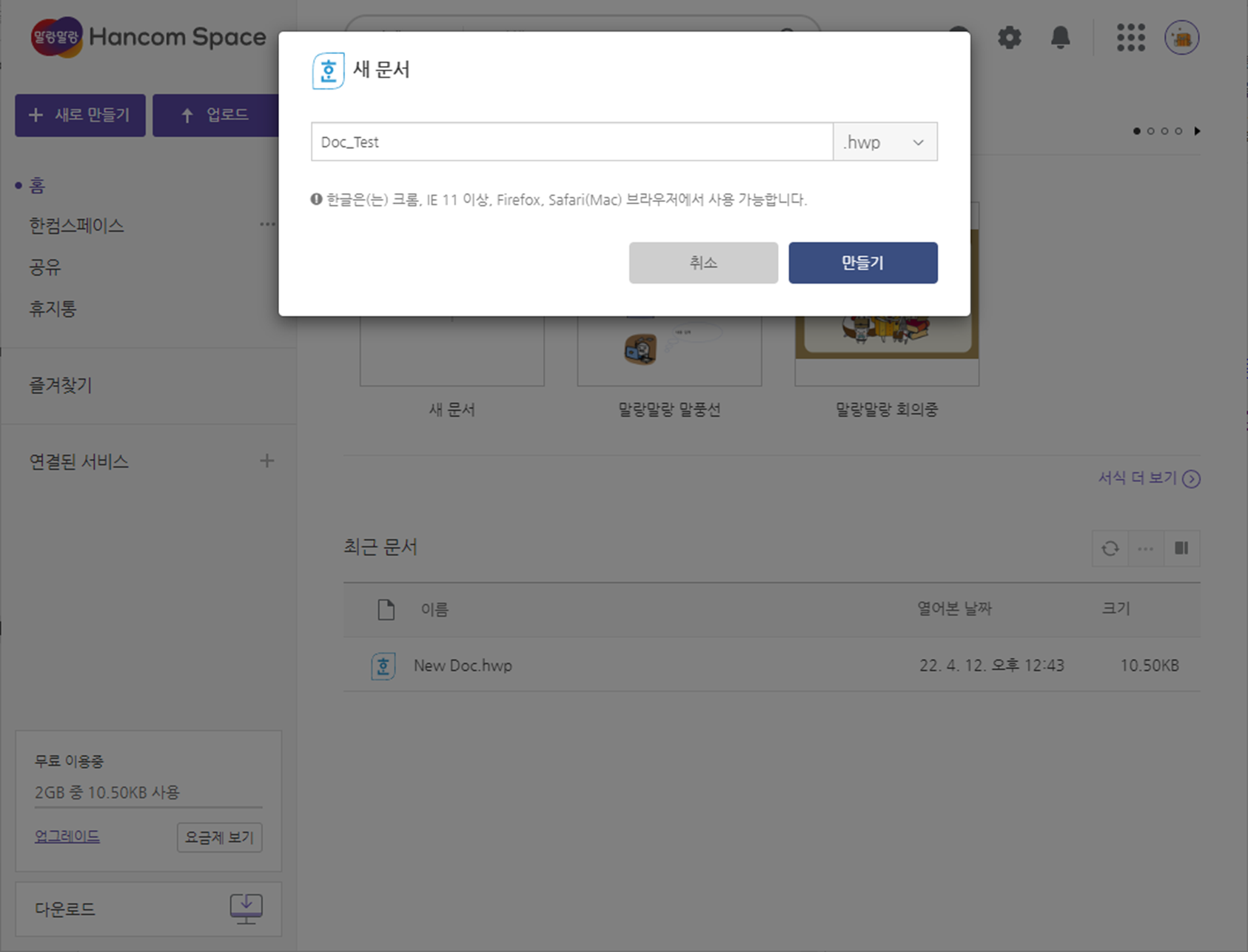Viewport: 1248px width, 952px height.
Task: Click the info icon beside browser notice
Action: click(x=316, y=199)
